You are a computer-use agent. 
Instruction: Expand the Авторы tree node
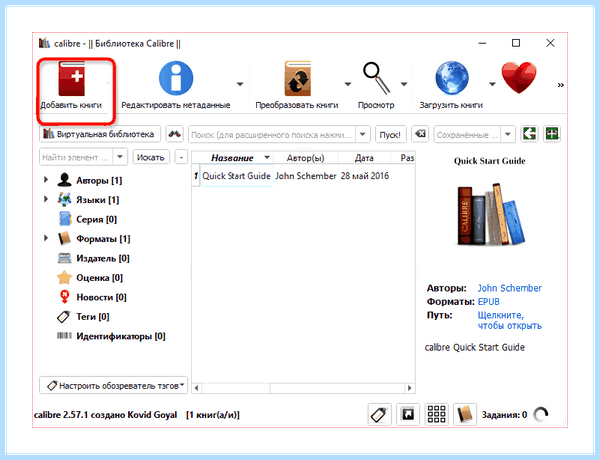point(46,179)
